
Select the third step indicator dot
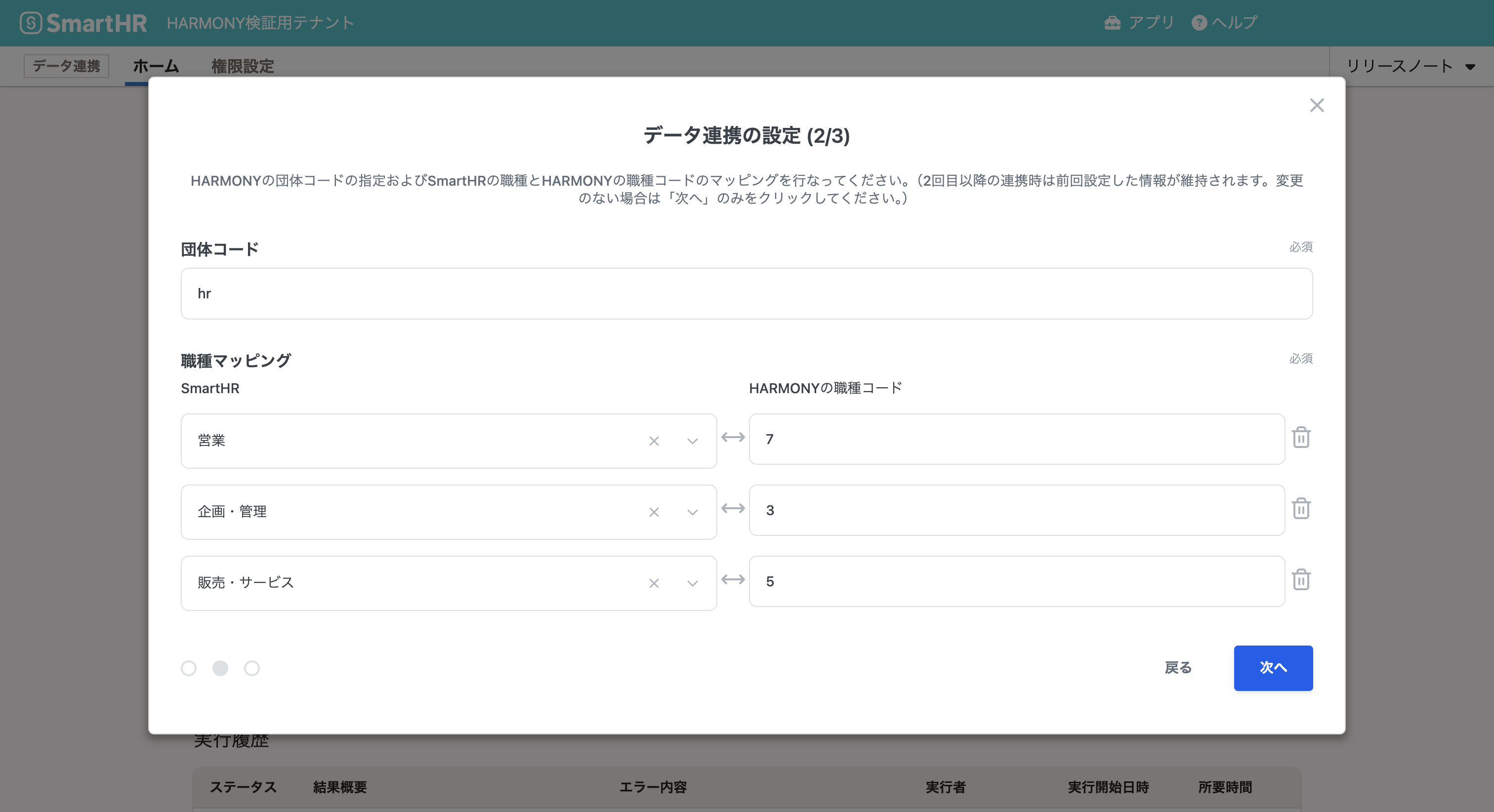point(251,668)
